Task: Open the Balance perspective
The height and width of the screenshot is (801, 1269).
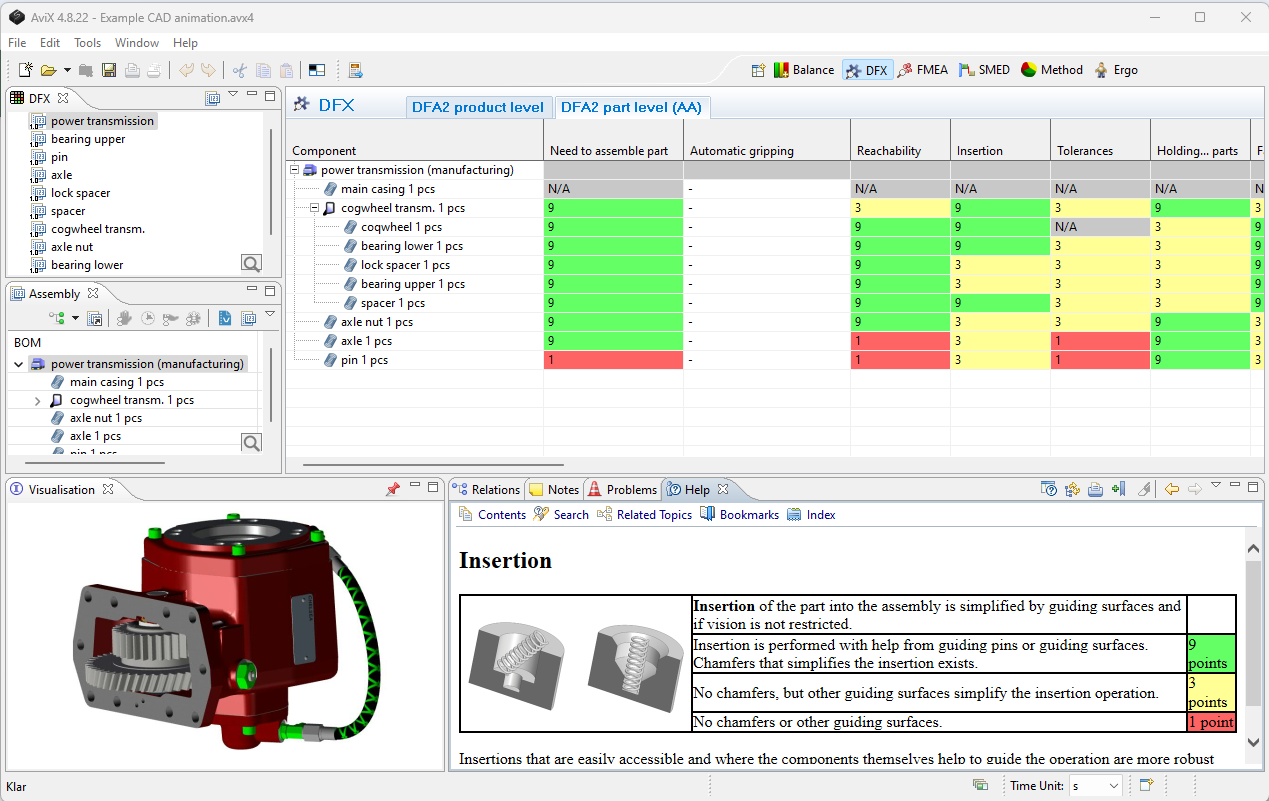Action: click(x=804, y=70)
